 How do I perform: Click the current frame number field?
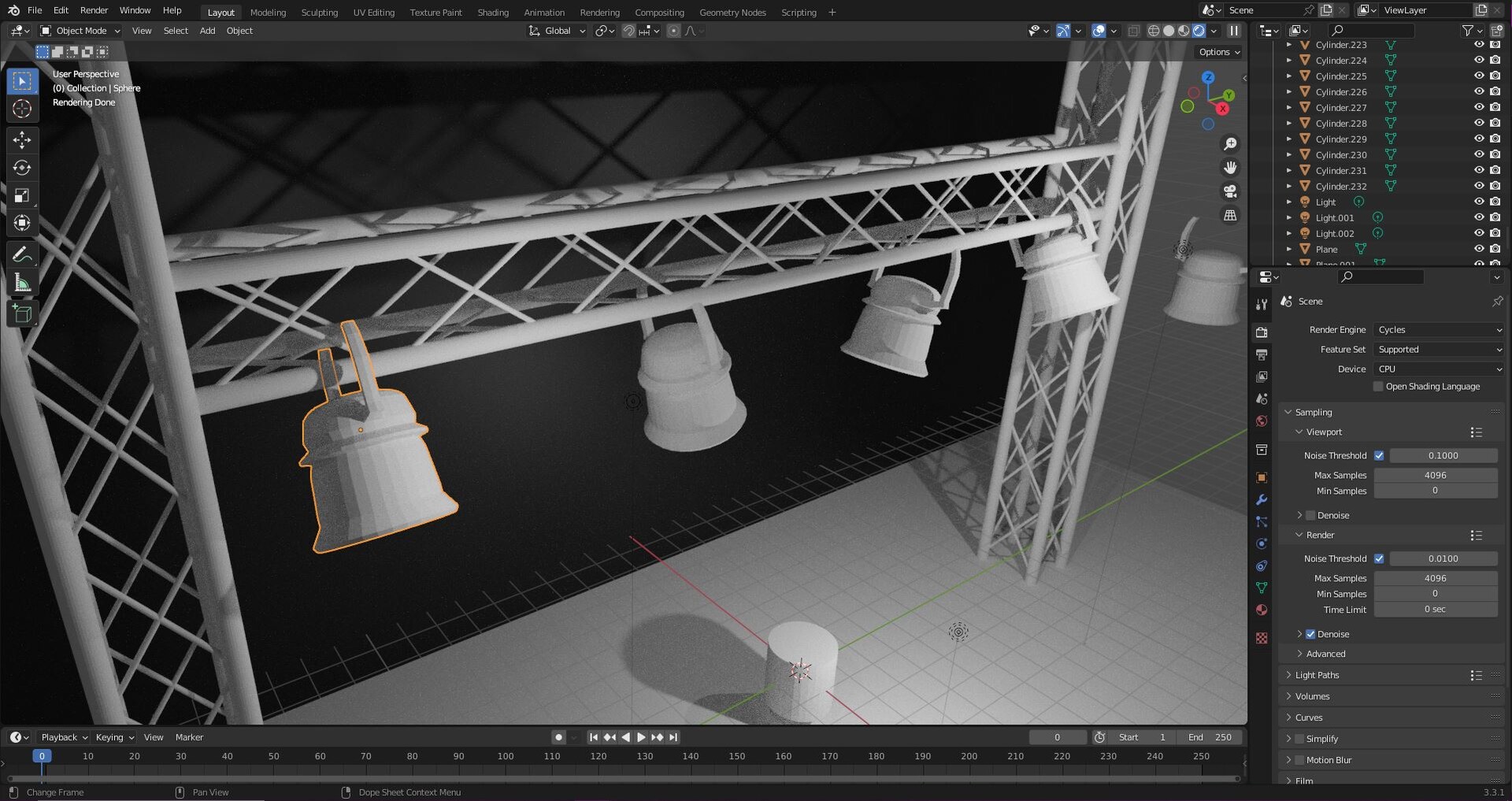pyautogui.click(x=1058, y=737)
